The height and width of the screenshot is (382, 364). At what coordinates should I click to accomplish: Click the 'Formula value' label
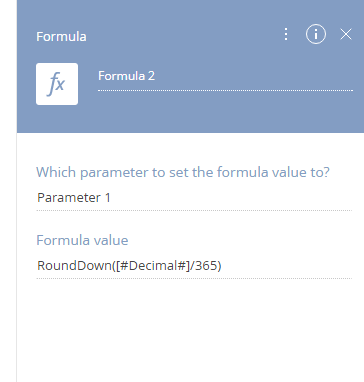point(82,240)
